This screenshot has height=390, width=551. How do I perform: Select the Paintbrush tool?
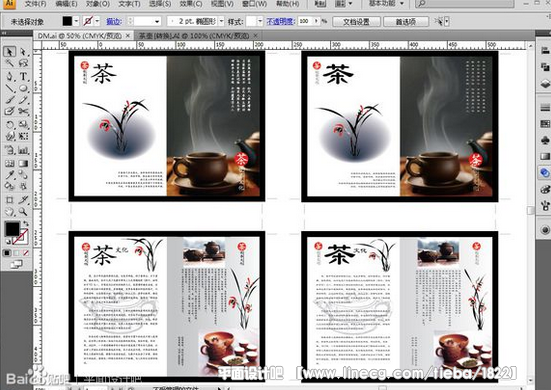(9, 100)
